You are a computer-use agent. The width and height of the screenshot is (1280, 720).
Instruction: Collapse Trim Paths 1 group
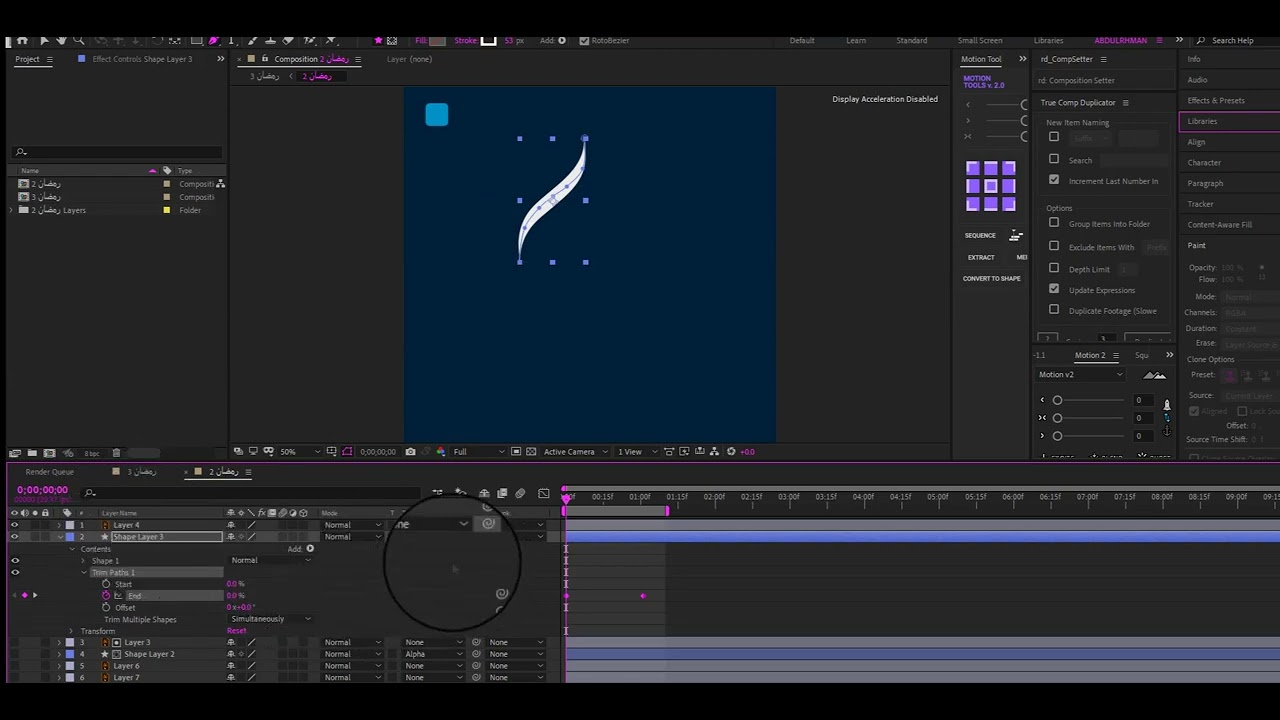click(84, 573)
